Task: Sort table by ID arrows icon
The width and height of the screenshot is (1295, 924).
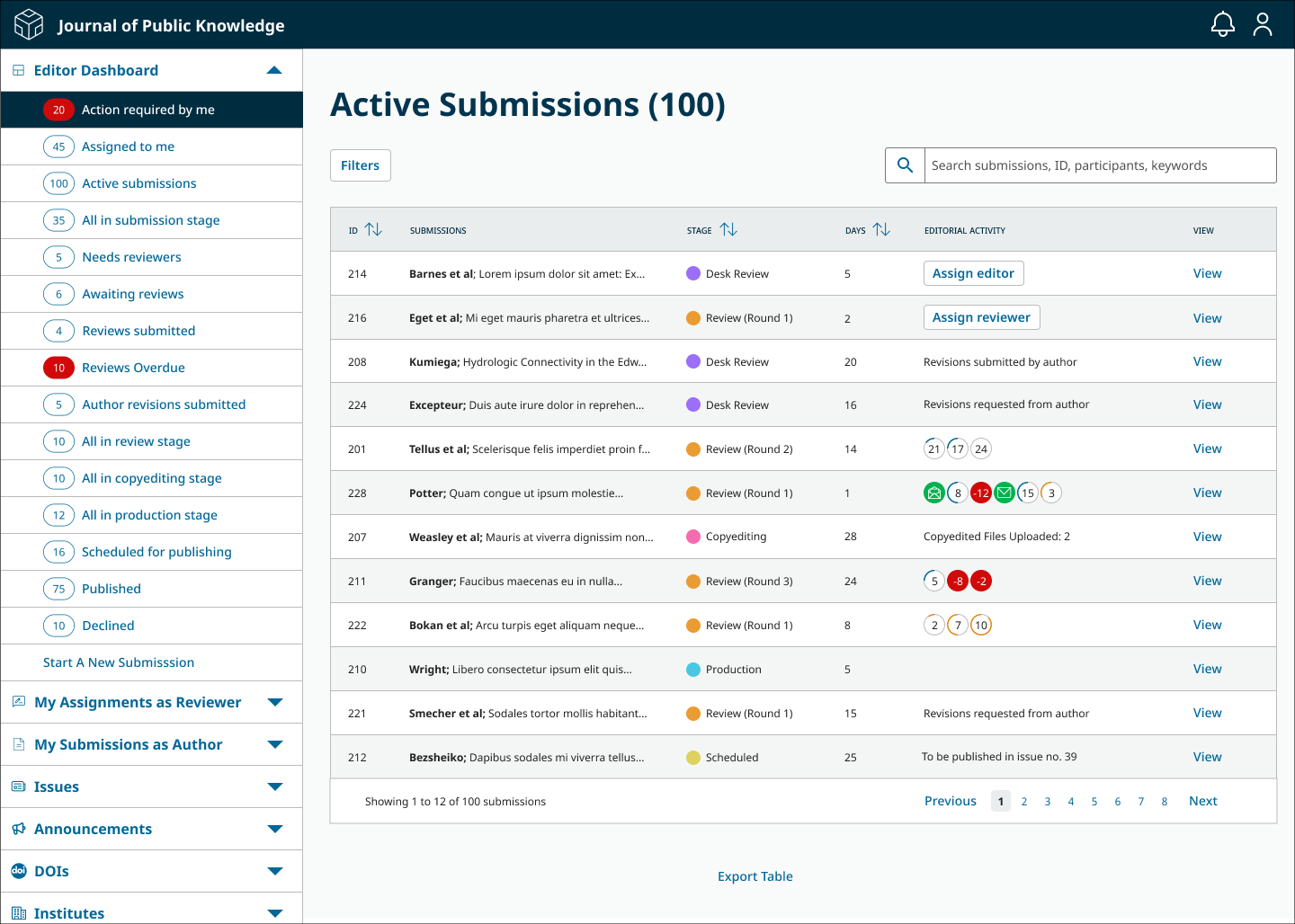Action: point(373,230)
